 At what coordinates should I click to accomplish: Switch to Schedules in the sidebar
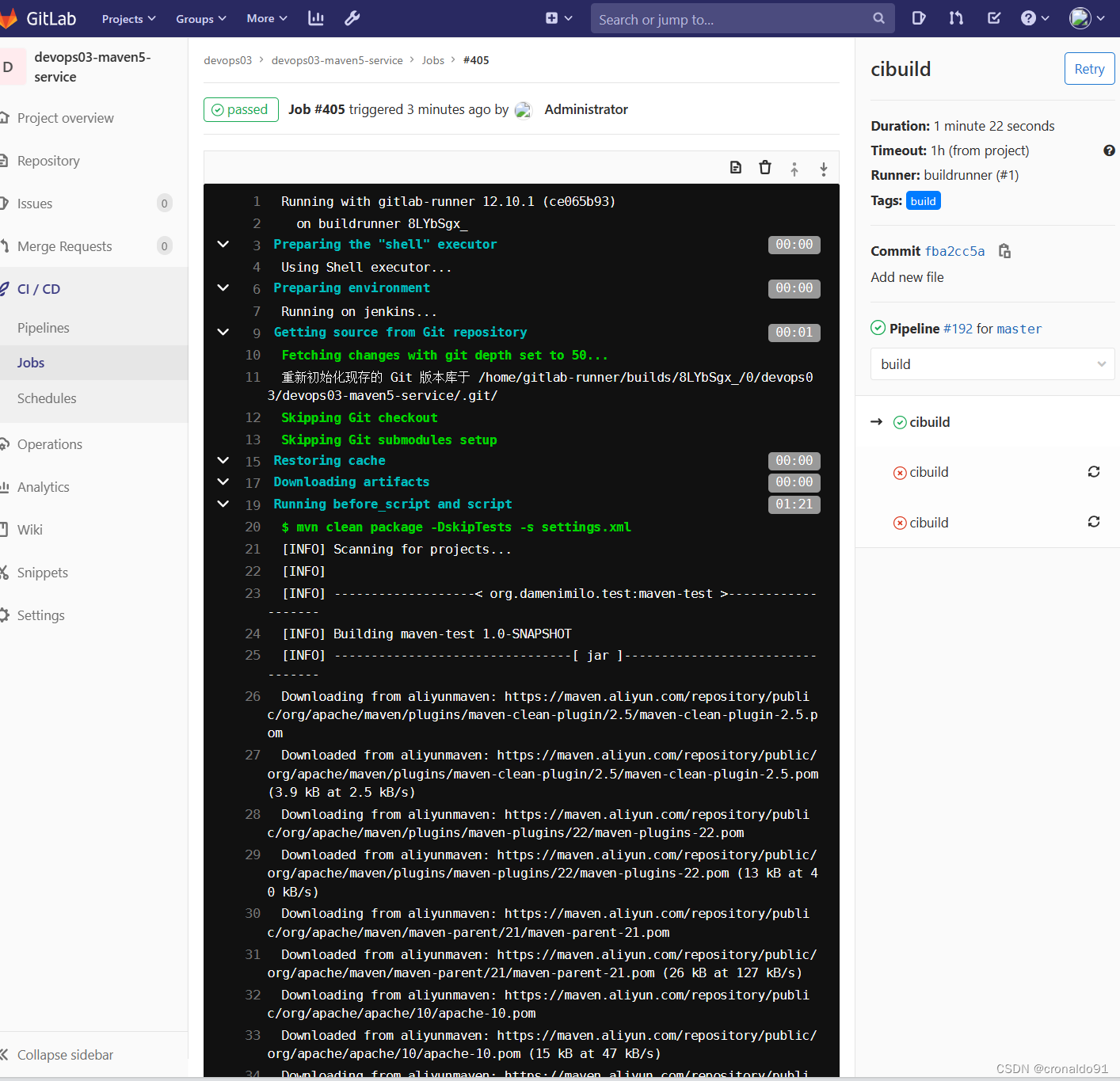47,398
